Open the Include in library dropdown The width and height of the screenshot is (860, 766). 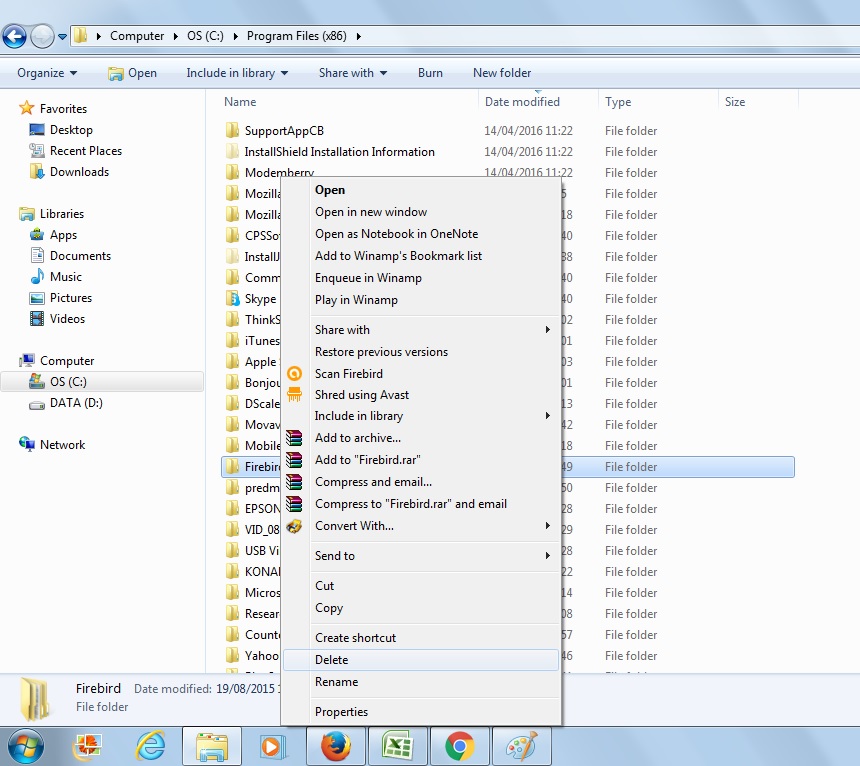tap(237, 73)
